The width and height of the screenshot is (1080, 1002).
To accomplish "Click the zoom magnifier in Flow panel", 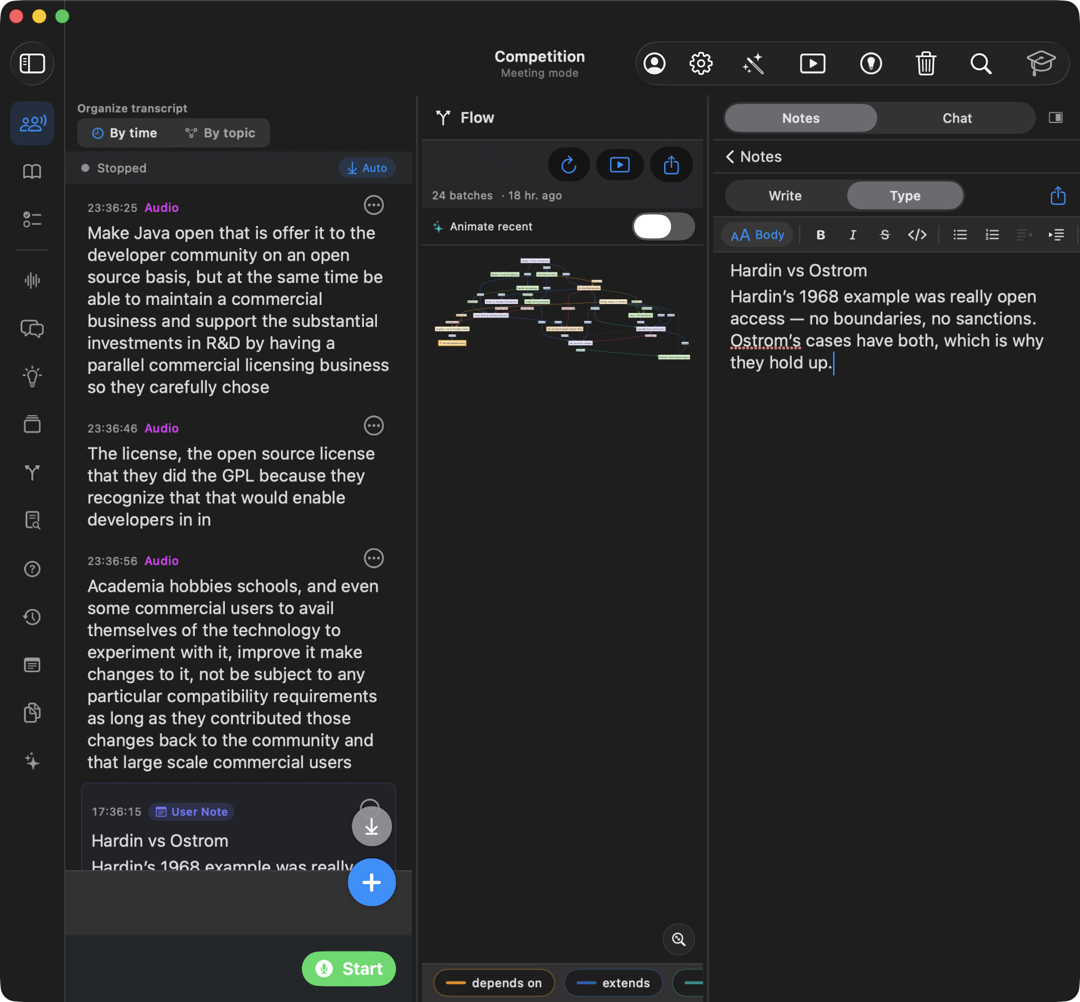I will [x=678, y=939].
